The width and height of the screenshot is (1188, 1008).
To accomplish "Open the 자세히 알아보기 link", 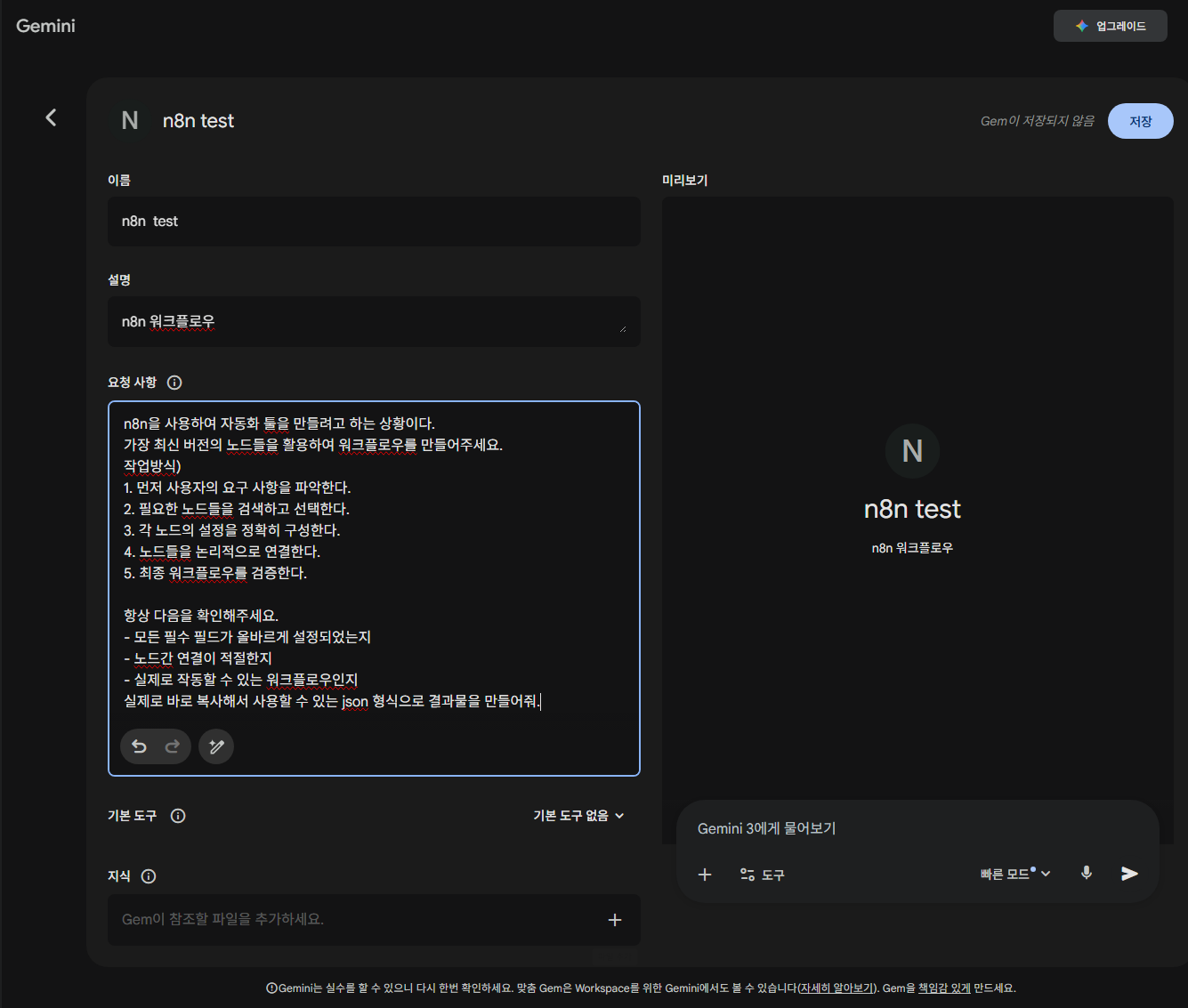I will click(x=836, y=988).
